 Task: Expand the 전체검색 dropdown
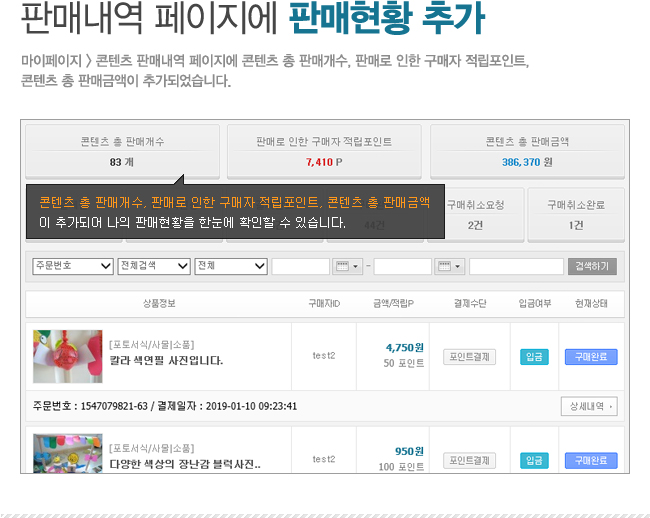pos(154,266)
